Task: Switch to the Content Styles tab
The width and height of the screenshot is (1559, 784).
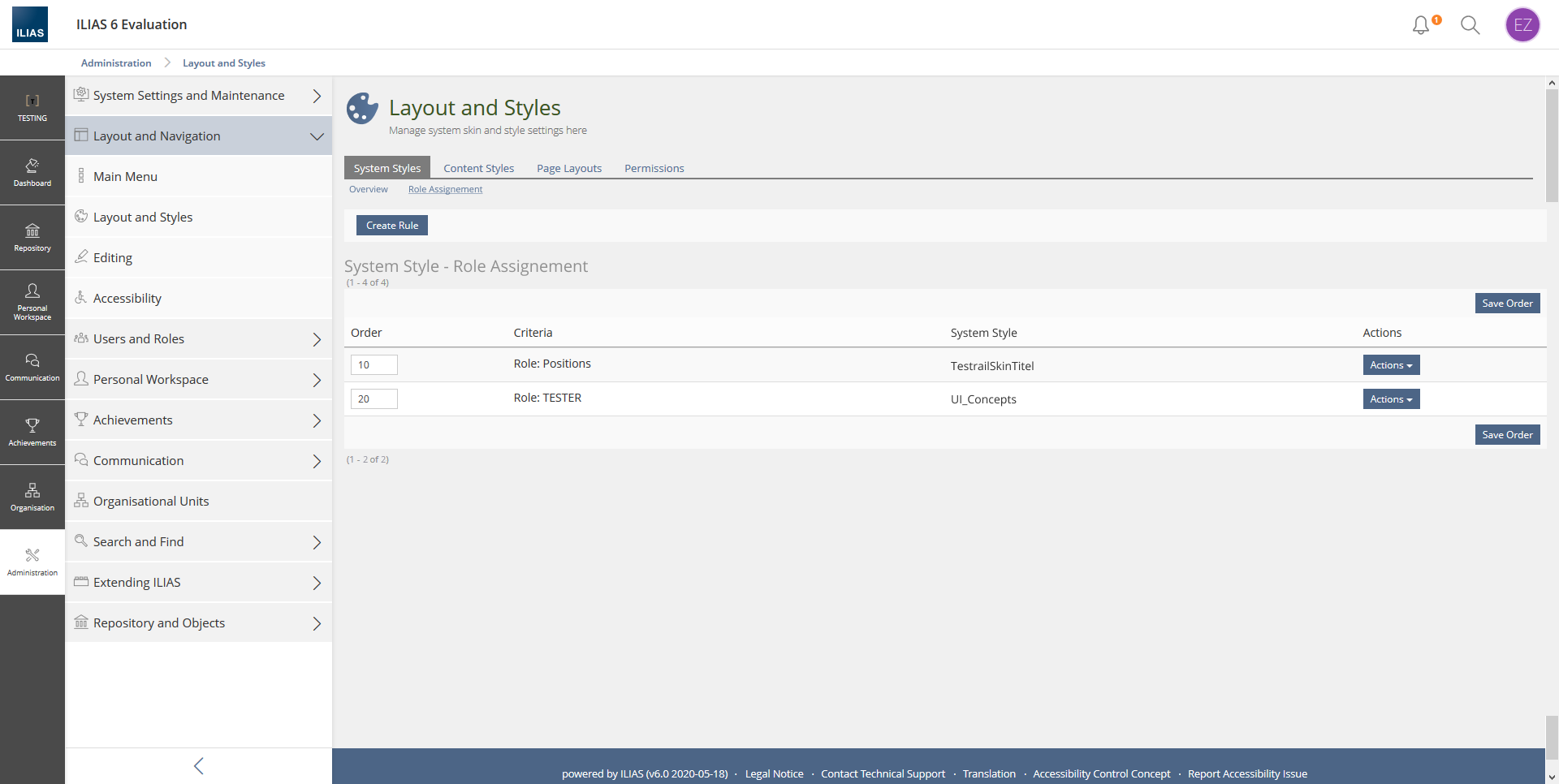Action: pos(478,168)
